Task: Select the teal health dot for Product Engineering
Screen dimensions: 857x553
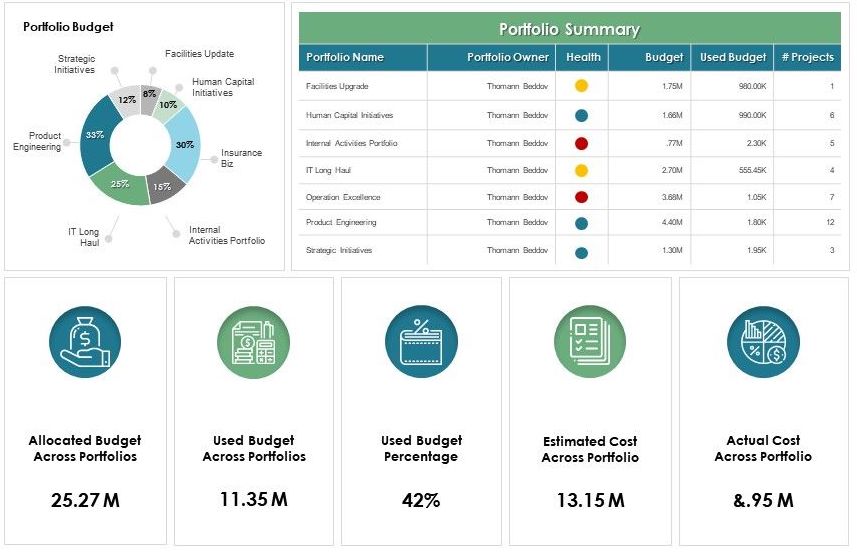Action: click(582, 223)
